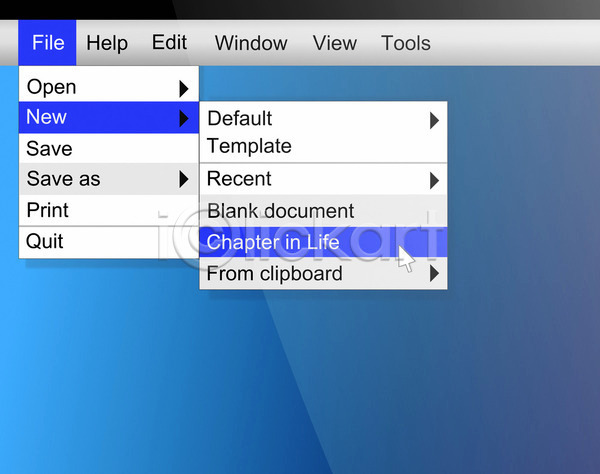Quit the application via the File menu
Viewport: 600px width, 474px height.
click(x=45, y=242)
